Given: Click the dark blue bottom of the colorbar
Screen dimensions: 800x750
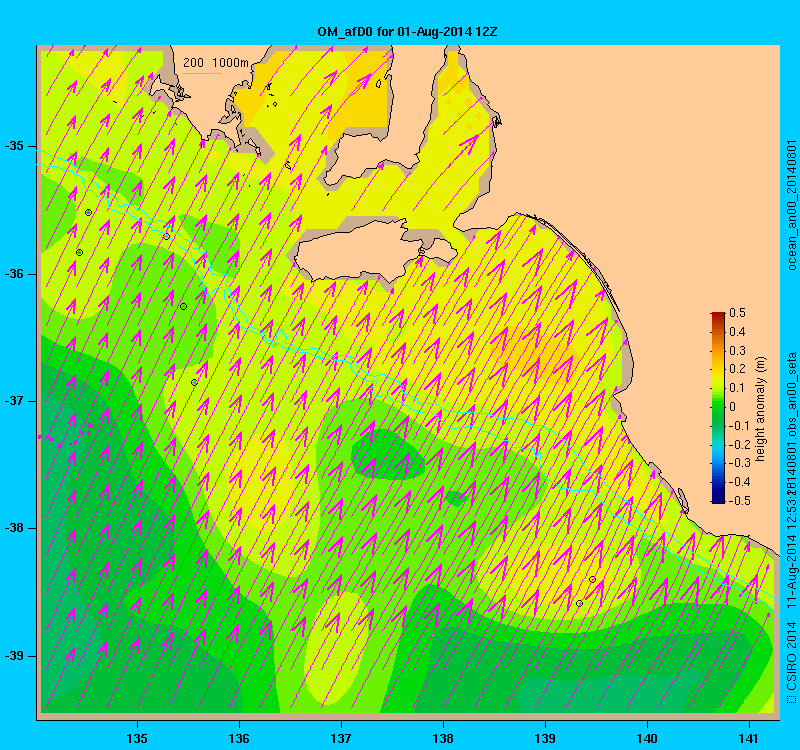Looking at the screenshot, I should pyautogui.click(x=718, y=498).
